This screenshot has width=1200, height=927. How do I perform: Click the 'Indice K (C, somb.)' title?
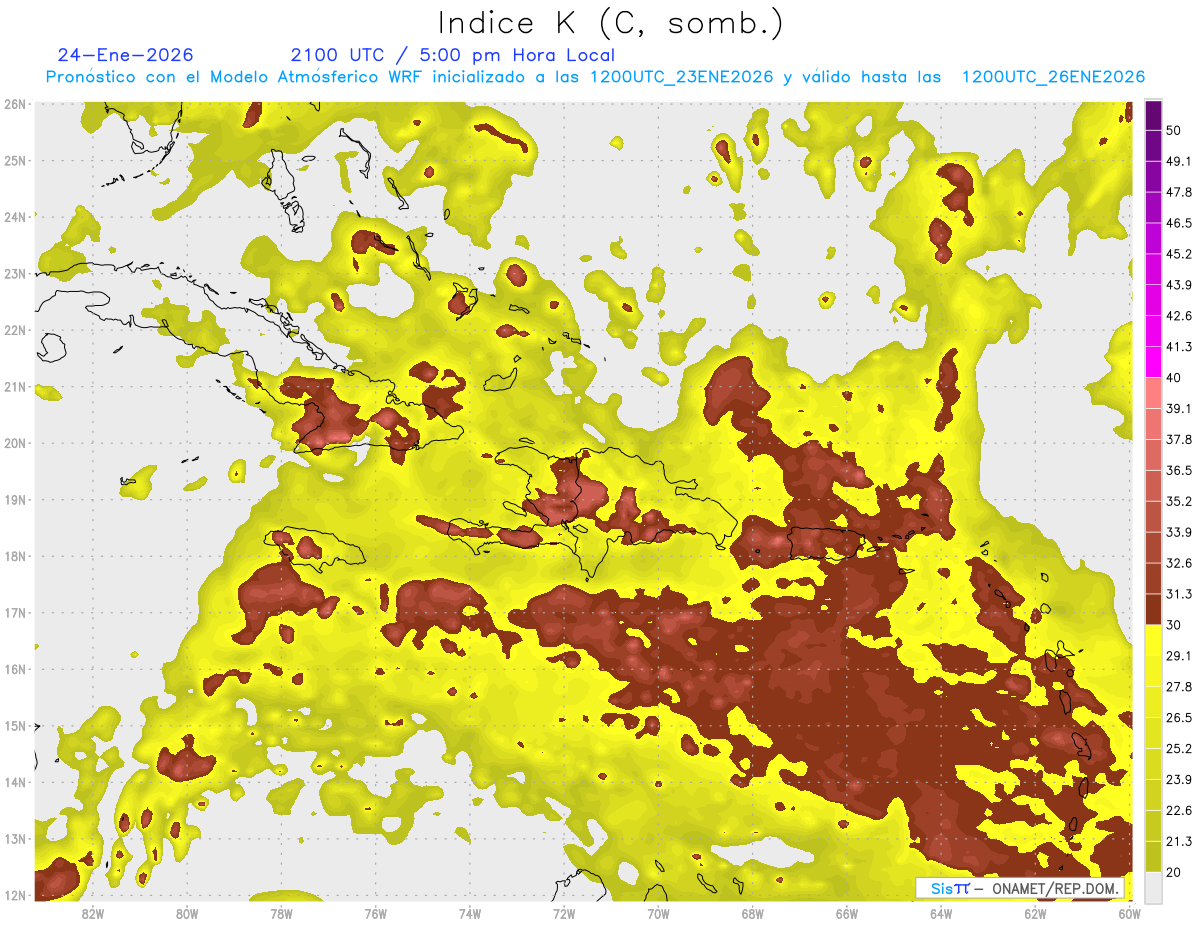611,23
